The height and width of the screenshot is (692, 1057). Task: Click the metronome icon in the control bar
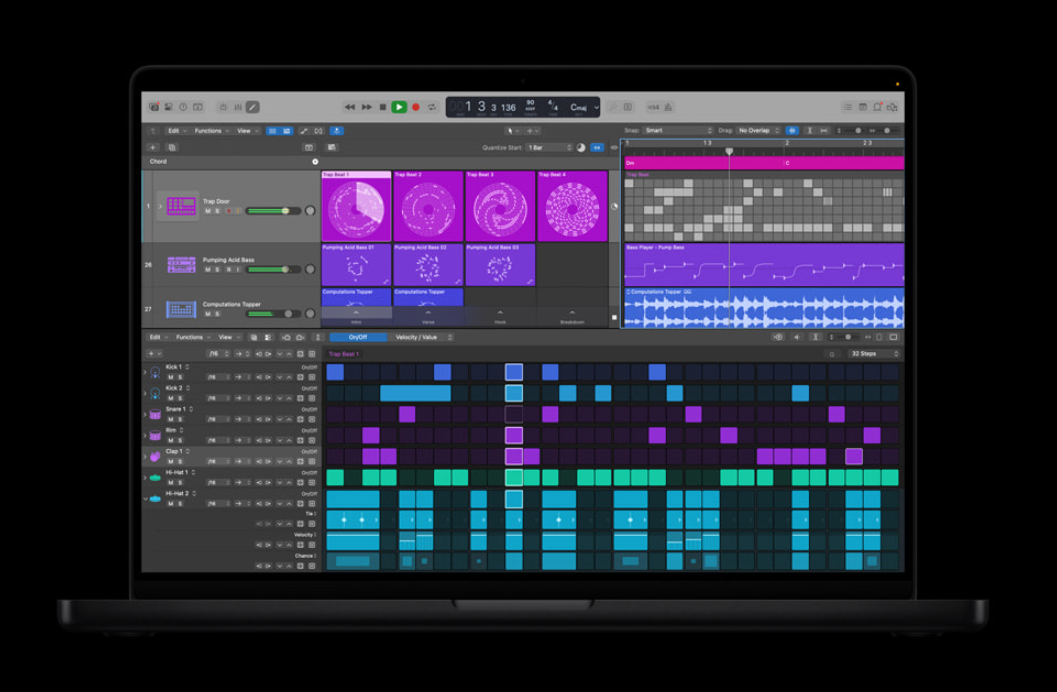coord(667,107)
